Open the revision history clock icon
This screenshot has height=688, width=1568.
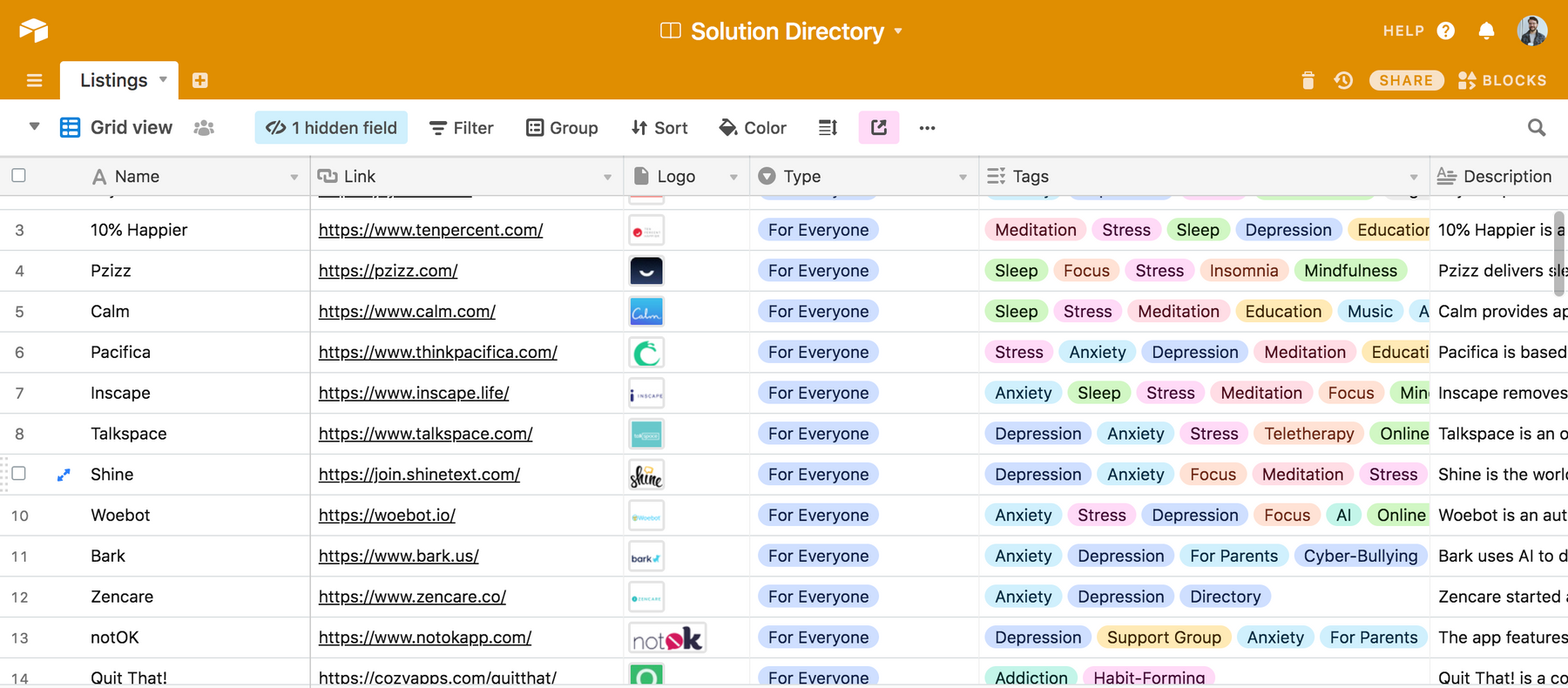(1343, 80)
